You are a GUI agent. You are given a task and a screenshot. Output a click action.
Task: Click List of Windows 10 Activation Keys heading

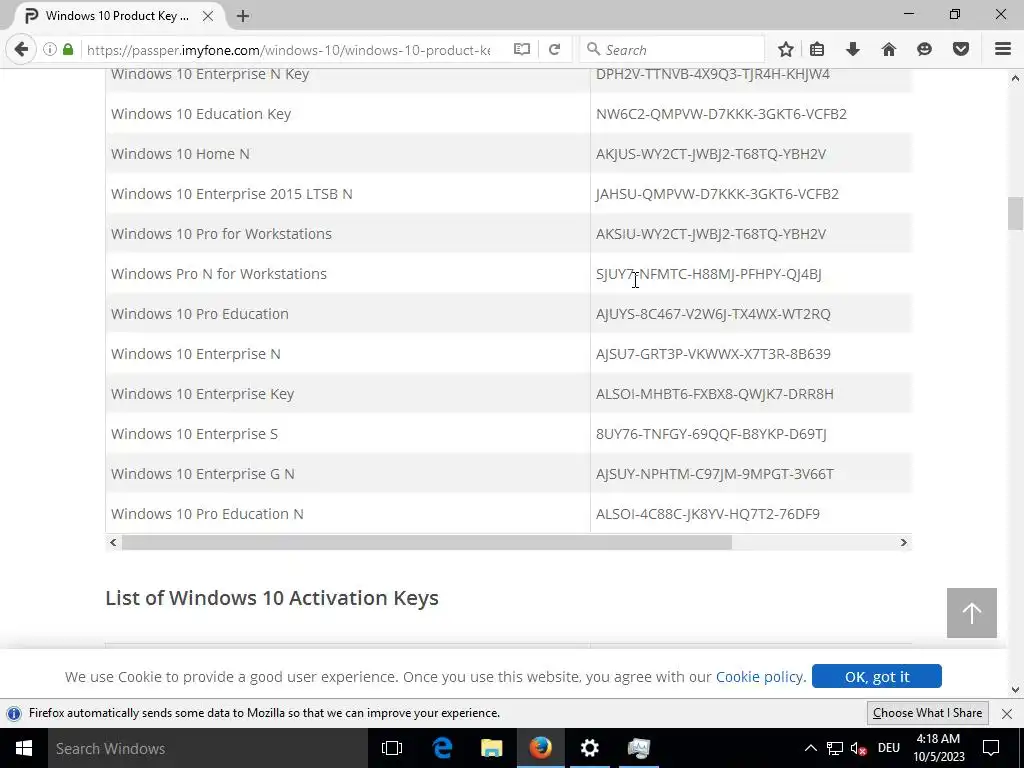[x=272, y=598]
